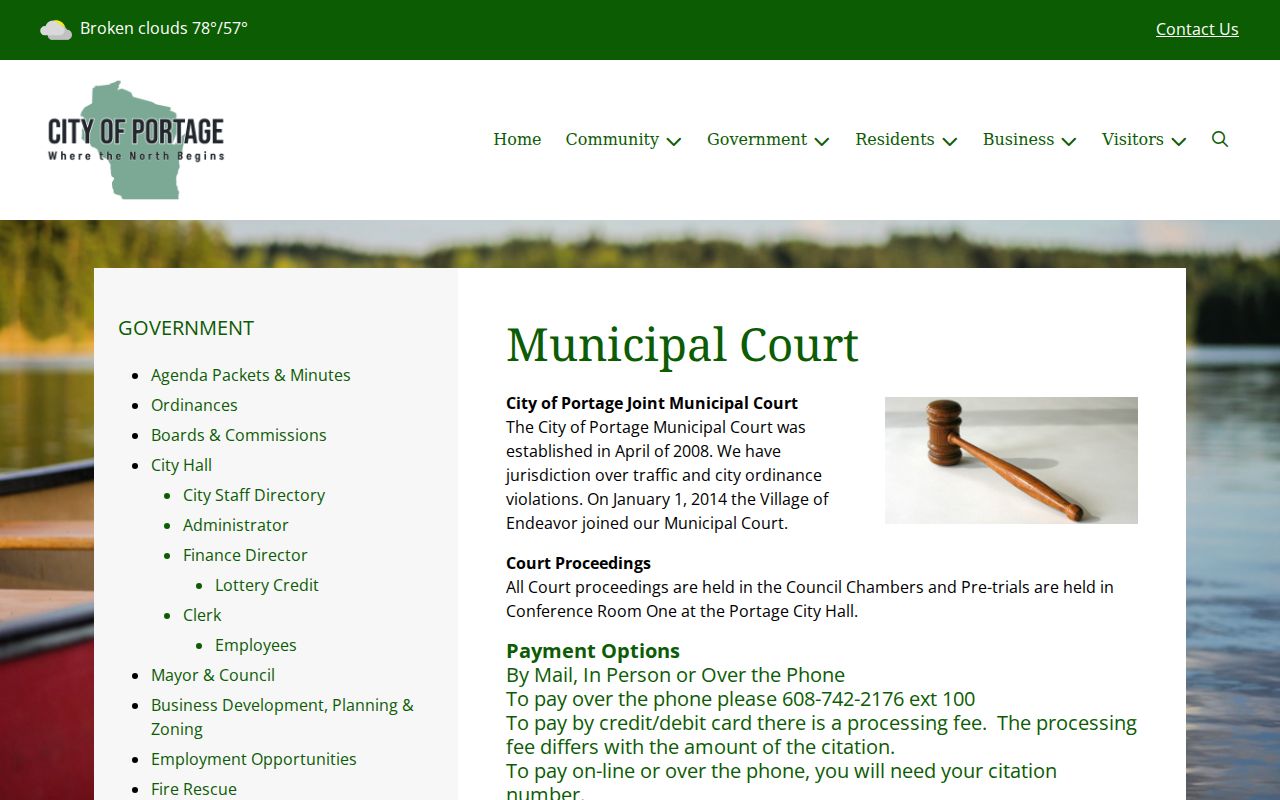Click the City of Portage logo
Image resolution: width=1280 pixels, height=800 pixels.
(x=136, y=140)
